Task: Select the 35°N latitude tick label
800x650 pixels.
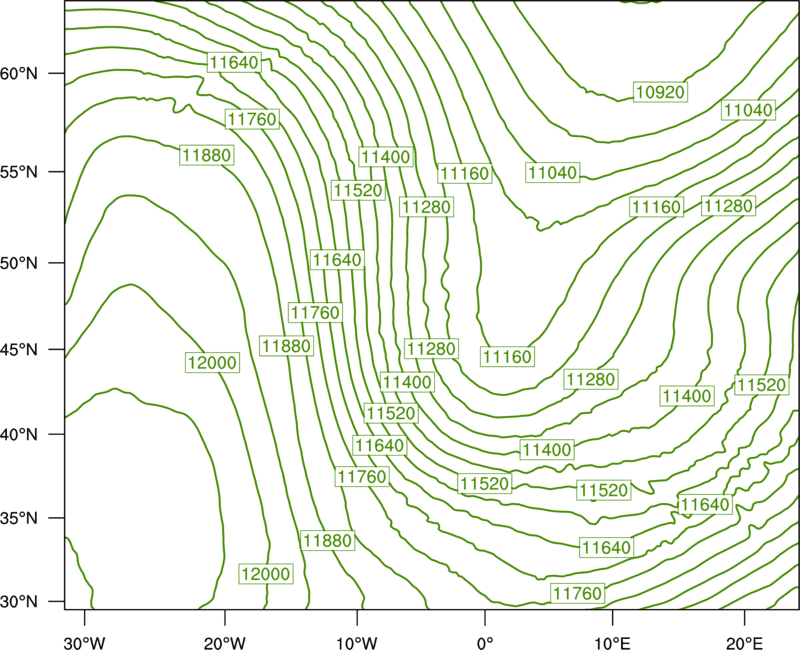Action: point(19,518)
